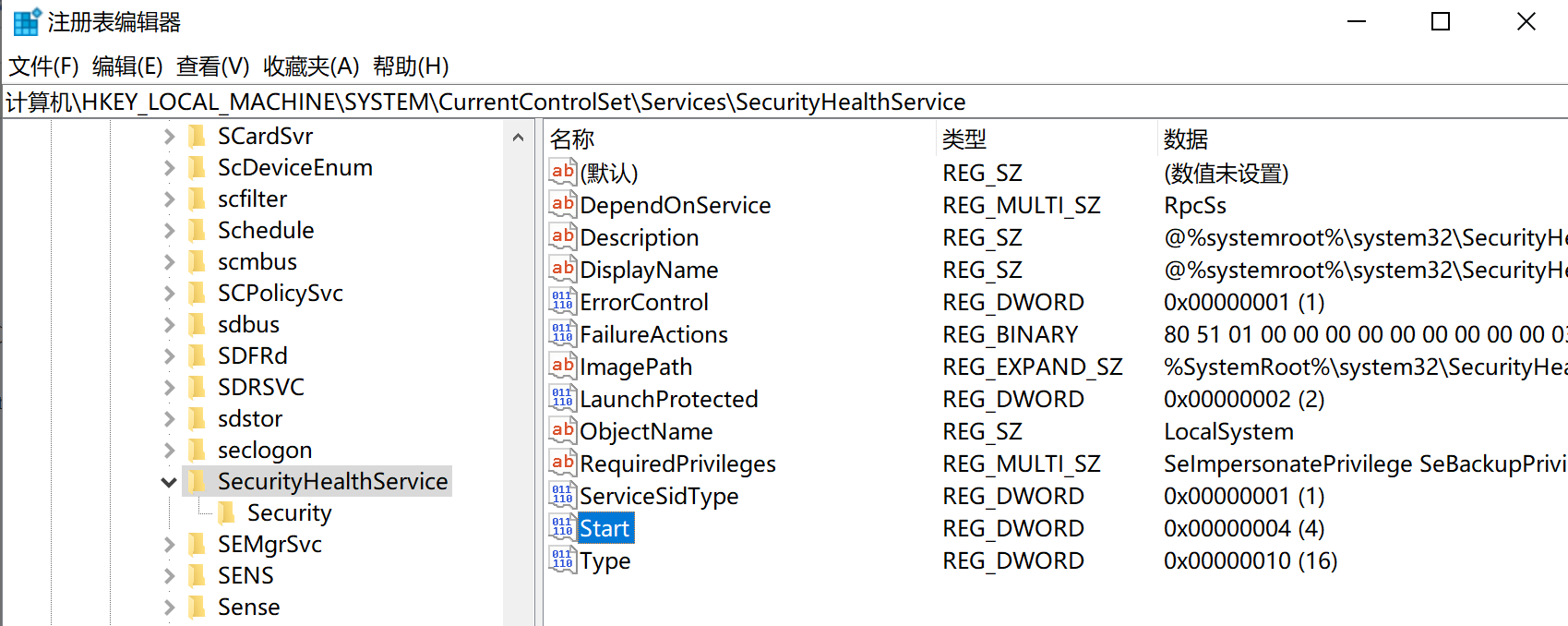The width and height of the screenshot is (1568, 626).
Task: Click the string icon beside DependOnService
Action: tap(562, 205)
